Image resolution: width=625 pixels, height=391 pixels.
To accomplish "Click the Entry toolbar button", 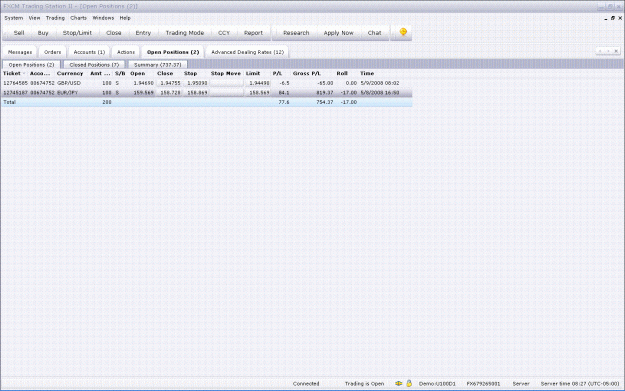I will tap(143, 33).
